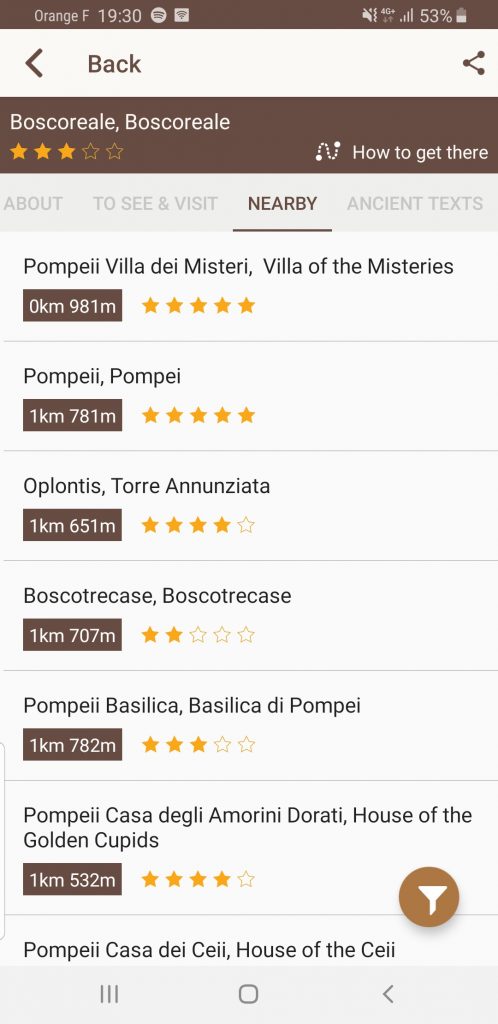The width and height of the screenshot is (498, 1024).
Task: Open the orange filter button
Action: tap(429, 897)
